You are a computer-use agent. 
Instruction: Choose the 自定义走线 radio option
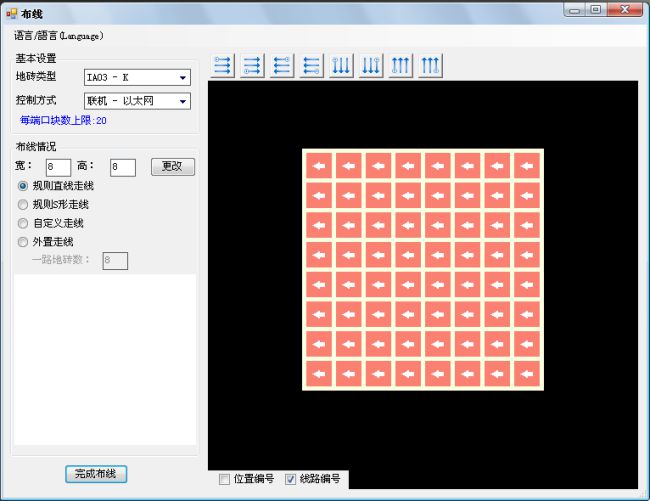click(24, 223)
